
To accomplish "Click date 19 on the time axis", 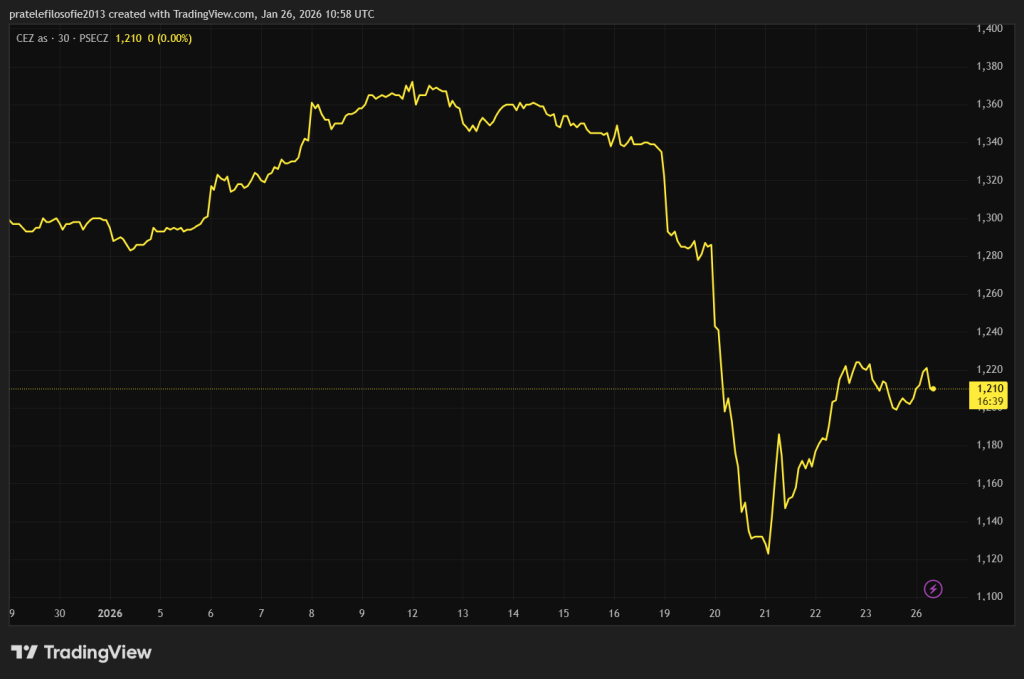I will click(x=664, y=614).
